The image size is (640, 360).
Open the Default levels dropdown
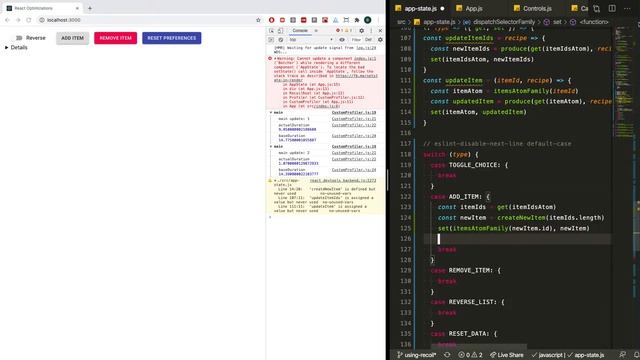click(x=369, y=40)
